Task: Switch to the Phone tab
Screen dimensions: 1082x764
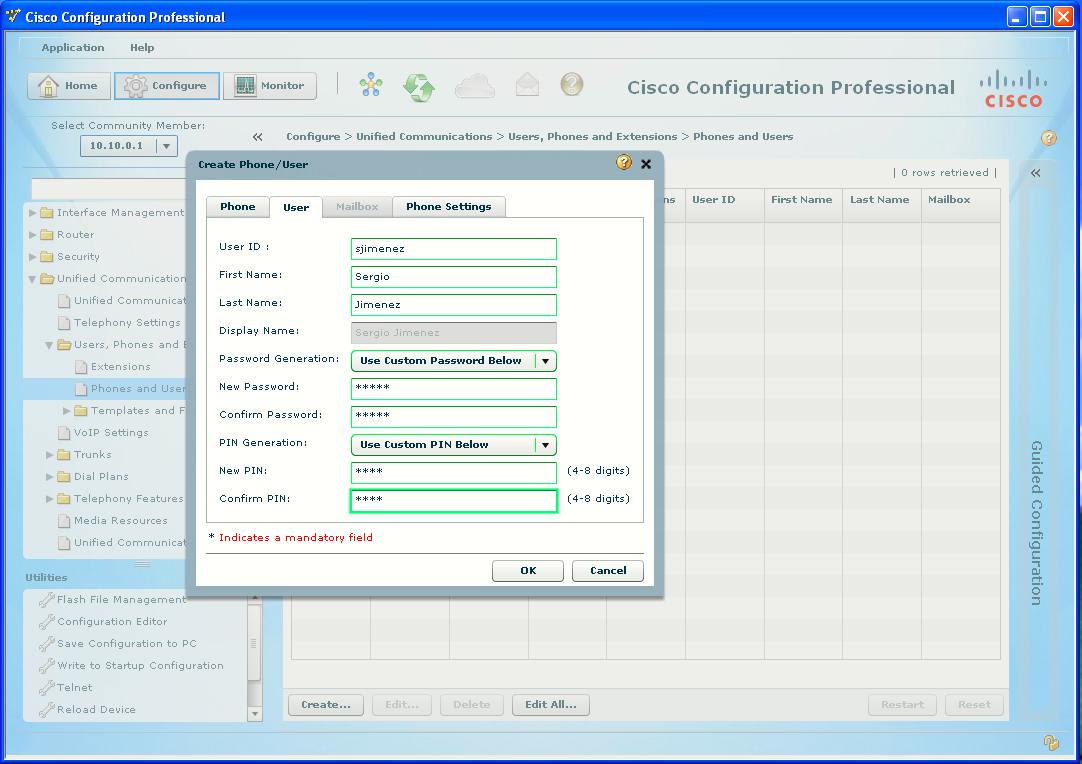Action: pyautogui.click(x=237, y=206)
